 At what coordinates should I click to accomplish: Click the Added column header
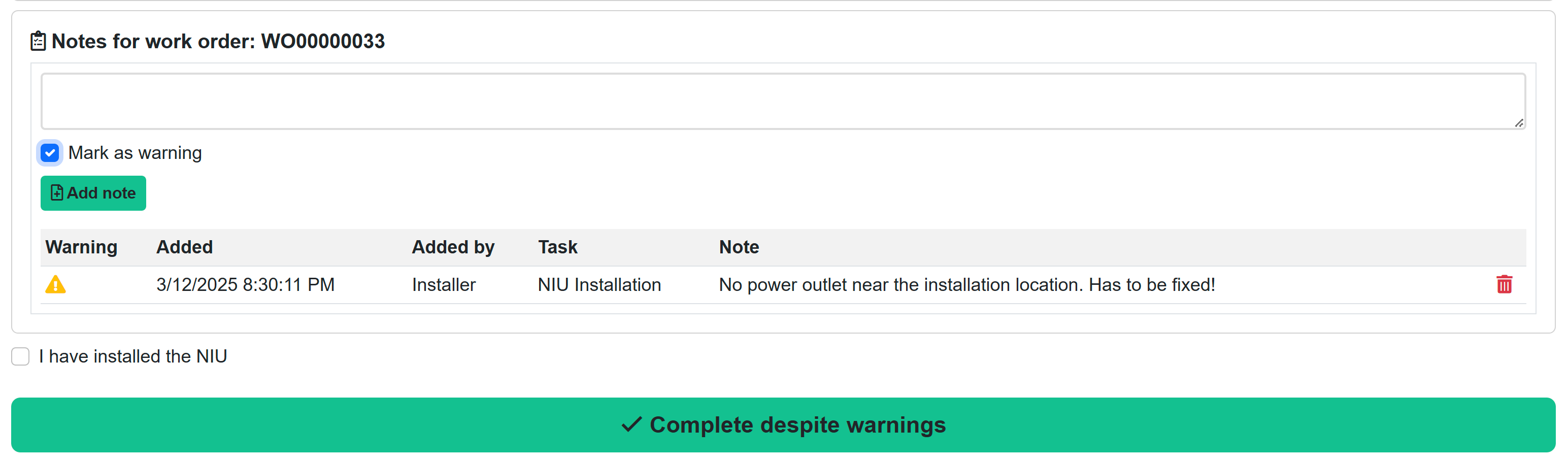point(184,247)
